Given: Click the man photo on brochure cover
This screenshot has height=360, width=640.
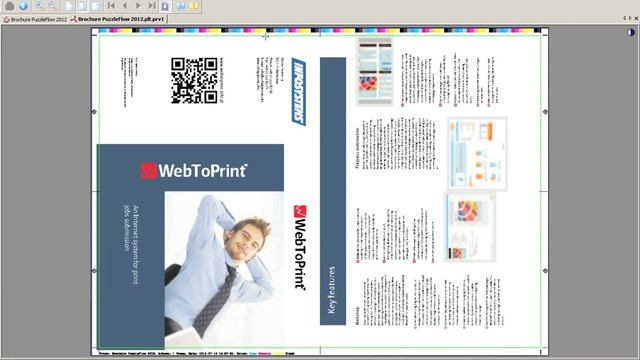Looking at the screenshot, I should [224, 270].
